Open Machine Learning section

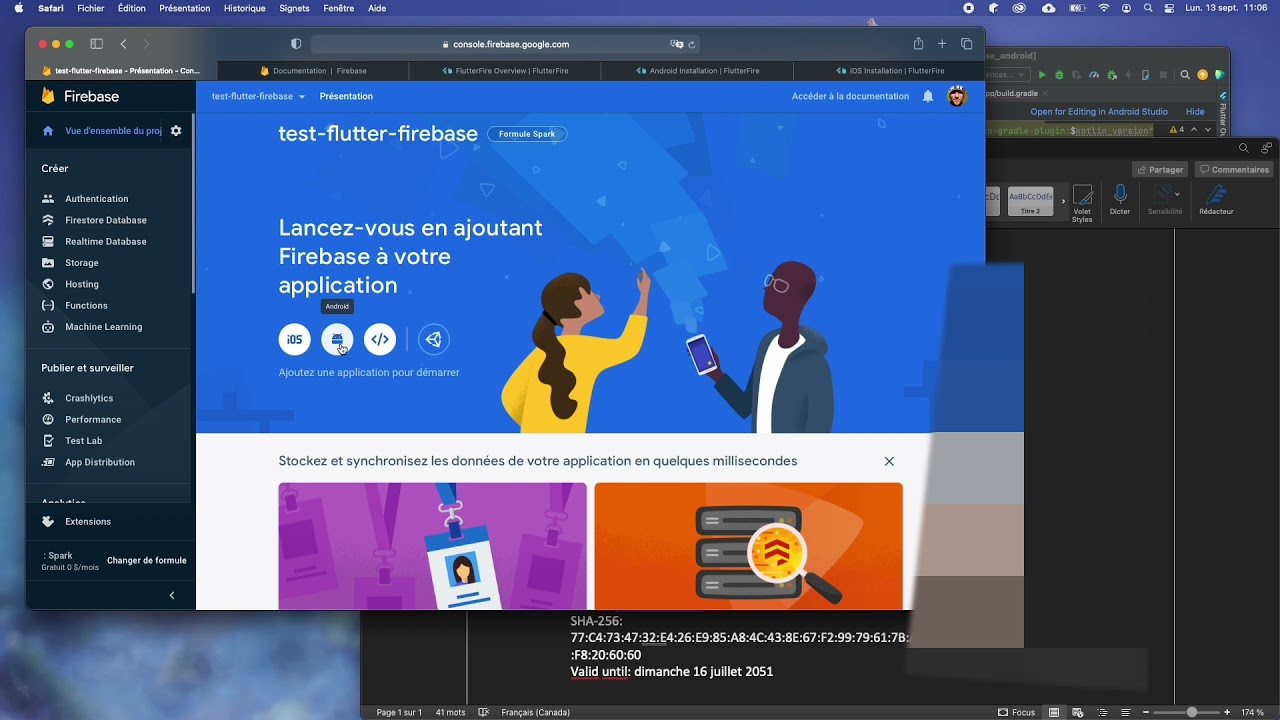(x=91, y=327)
